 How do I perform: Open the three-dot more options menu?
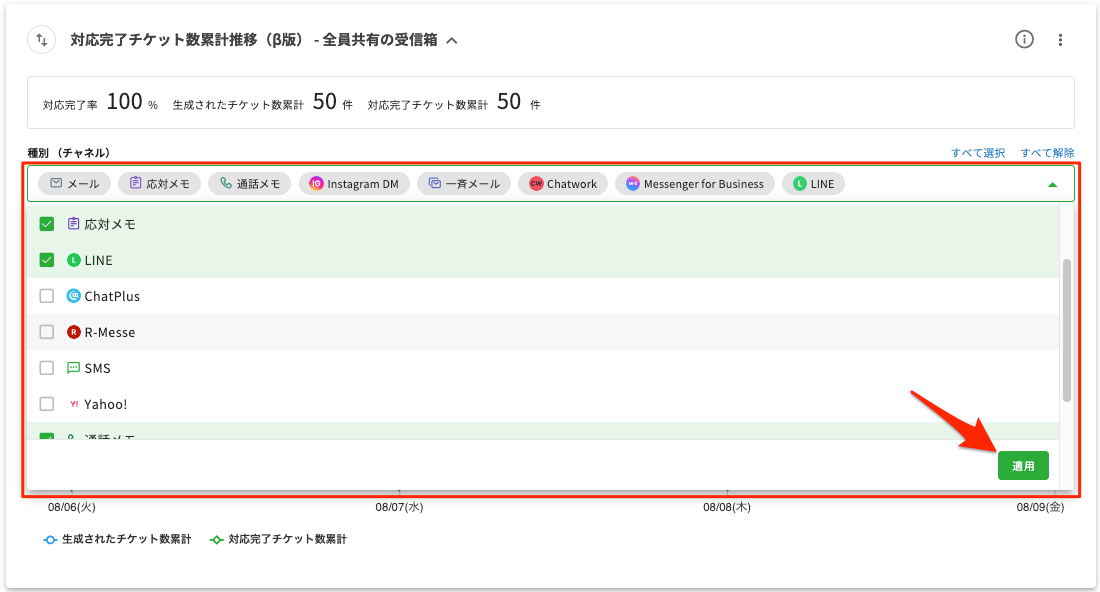click(1061, 40)
